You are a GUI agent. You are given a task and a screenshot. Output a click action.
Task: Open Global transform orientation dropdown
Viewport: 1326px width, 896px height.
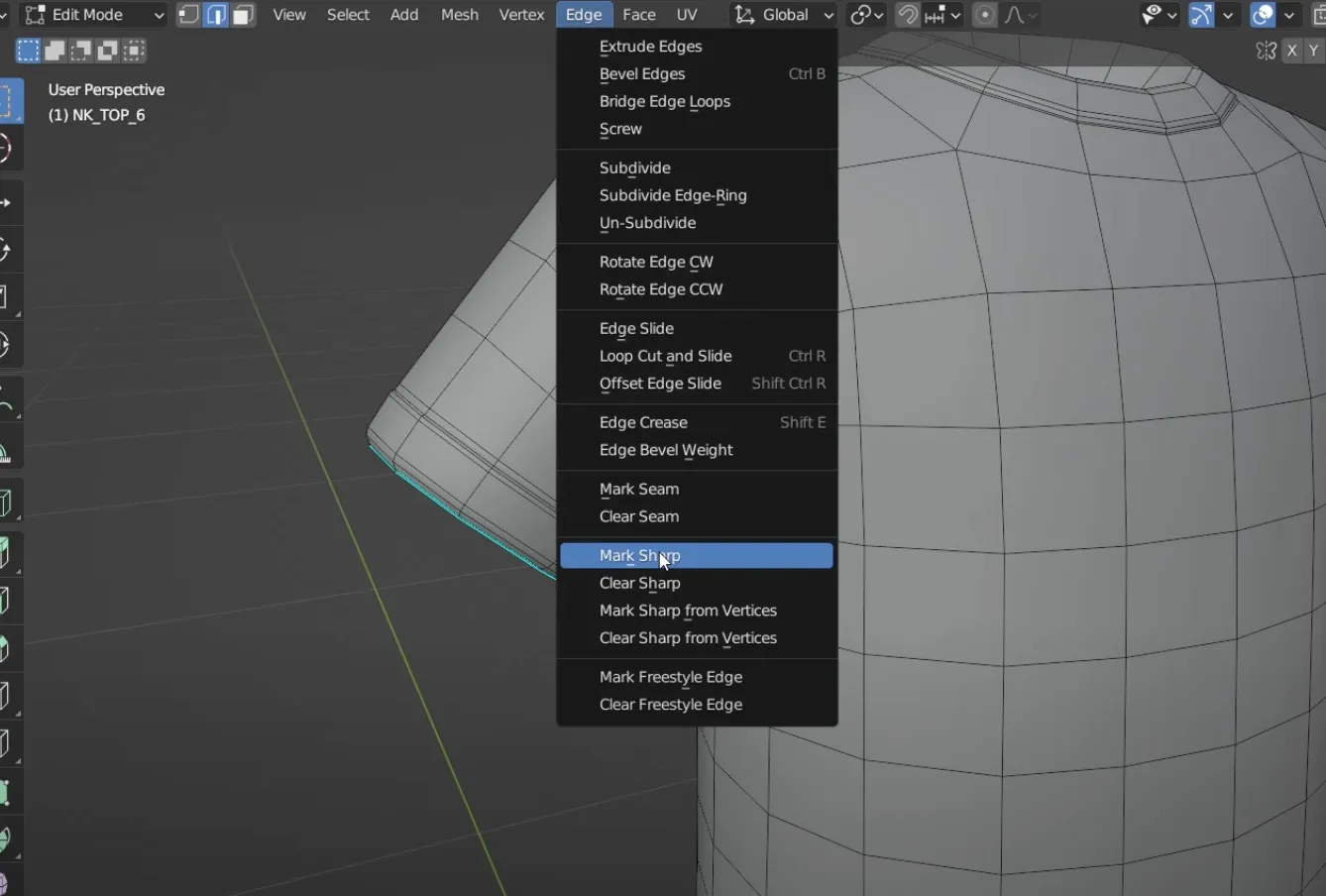click(783, 15)
